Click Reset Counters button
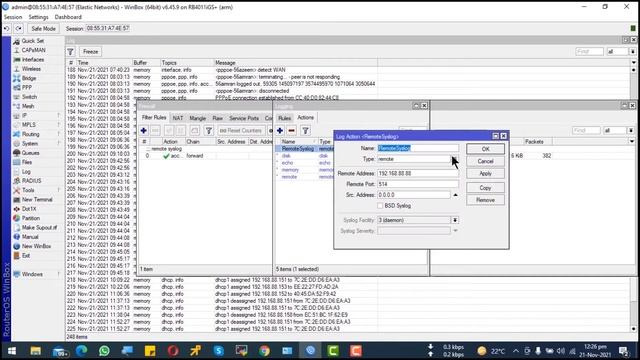Viewport: 640px width, 360px height. tap(241, 131)
